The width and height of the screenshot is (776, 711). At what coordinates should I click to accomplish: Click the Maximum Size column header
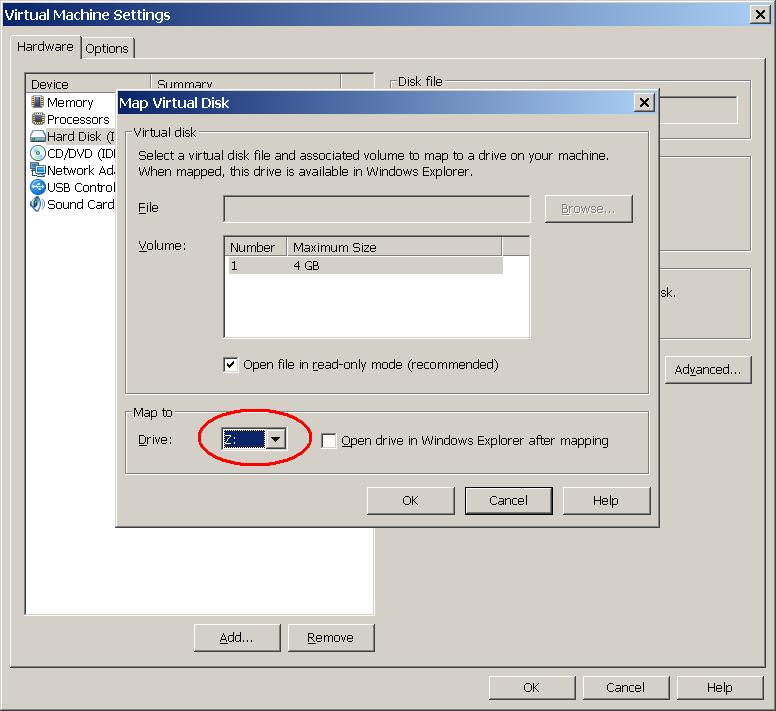point(394,247)
